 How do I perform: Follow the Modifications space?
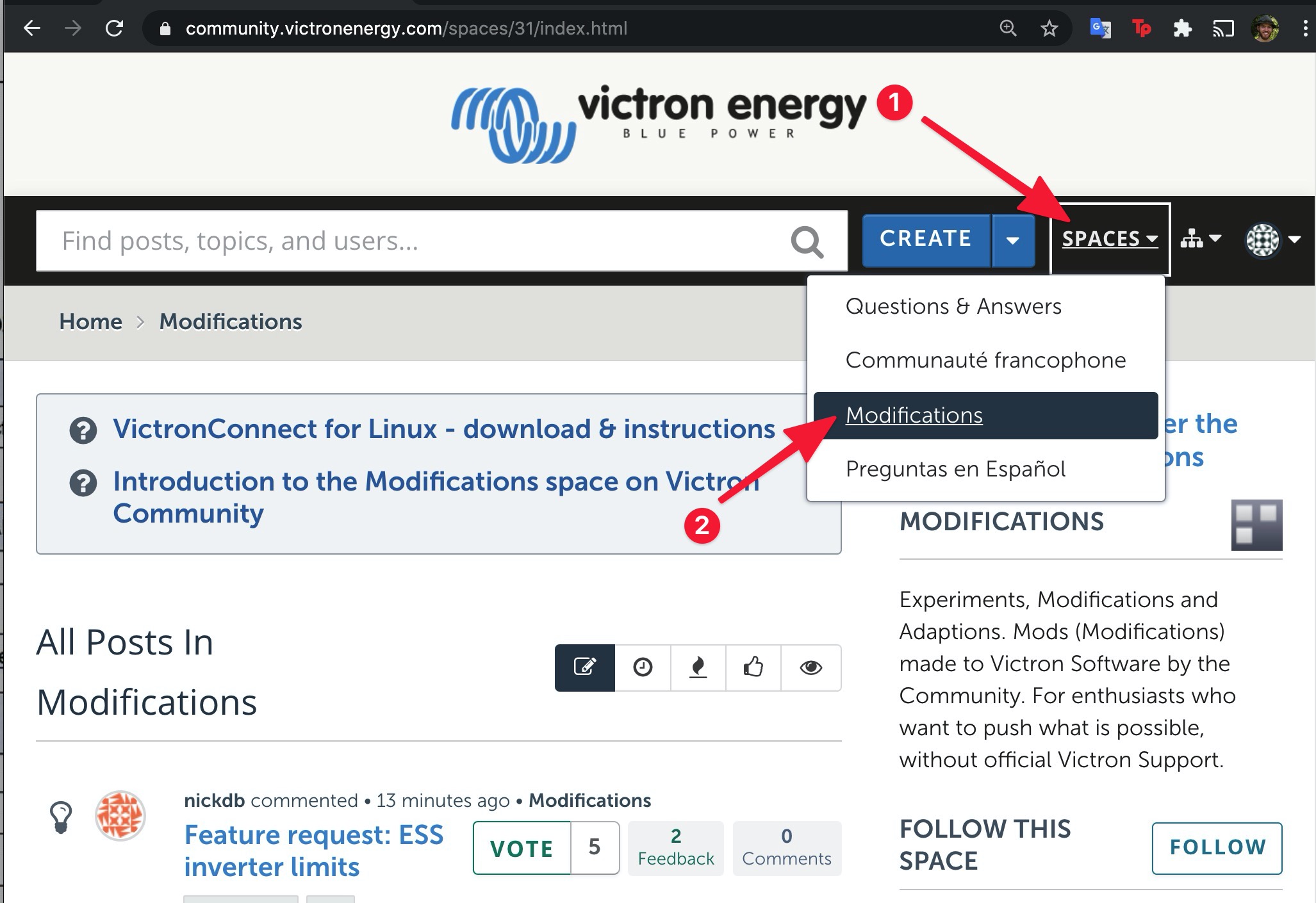(x=1217, y=848)
